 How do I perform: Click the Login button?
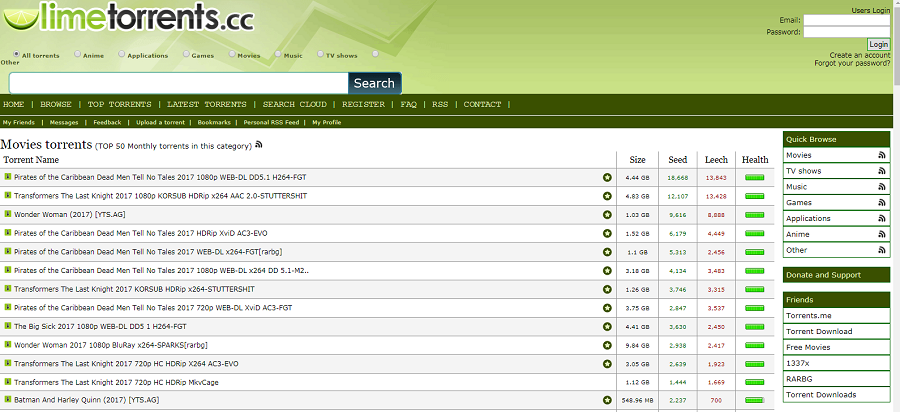click(878, 44)
